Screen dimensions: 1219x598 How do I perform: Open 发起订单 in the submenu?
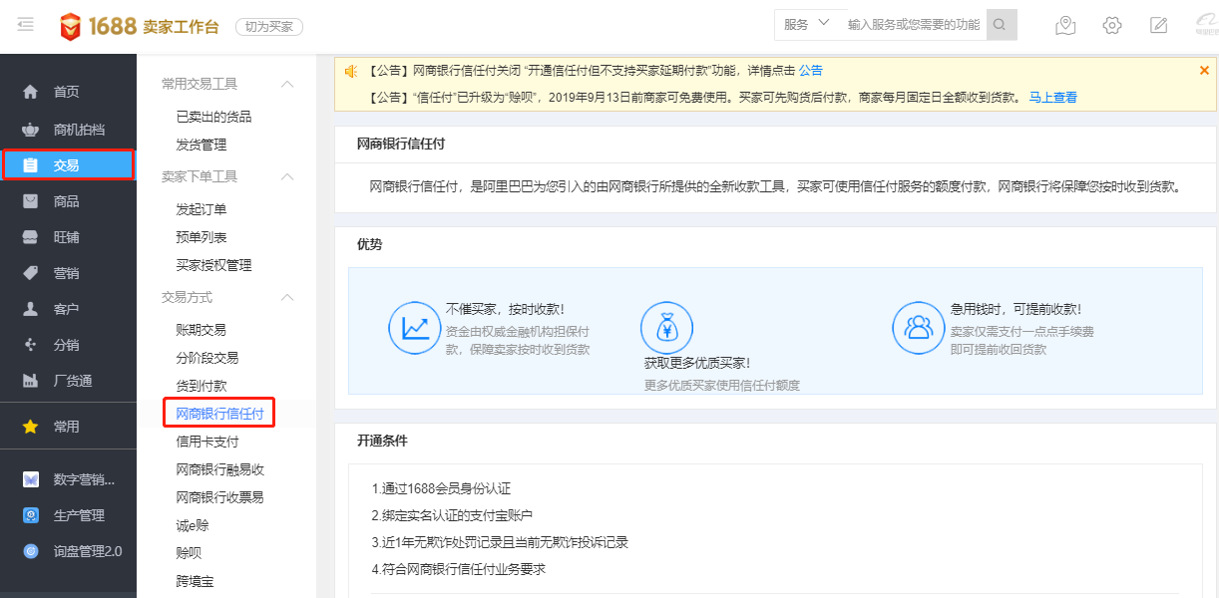pos(201,209)
